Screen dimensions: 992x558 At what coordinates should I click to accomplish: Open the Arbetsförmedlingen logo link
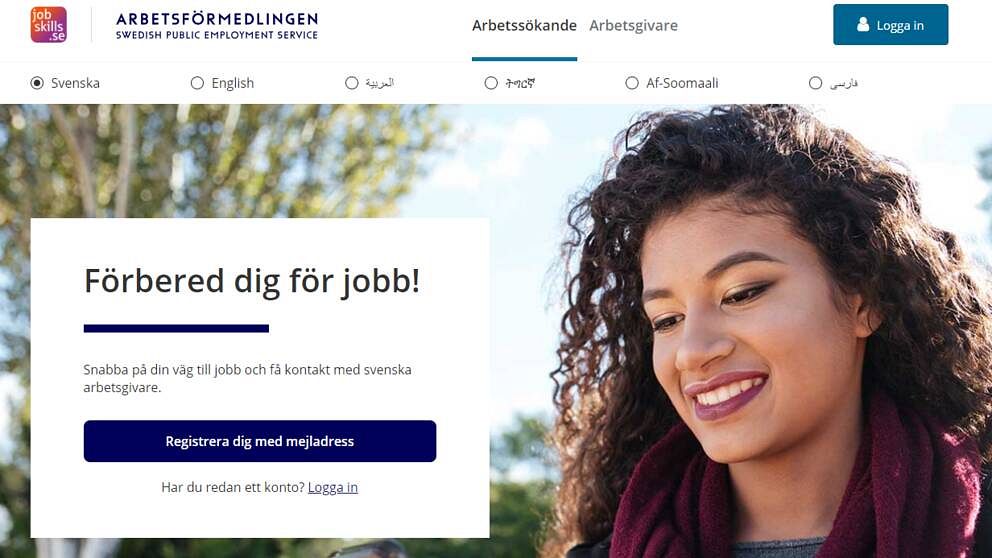(217, 26)
